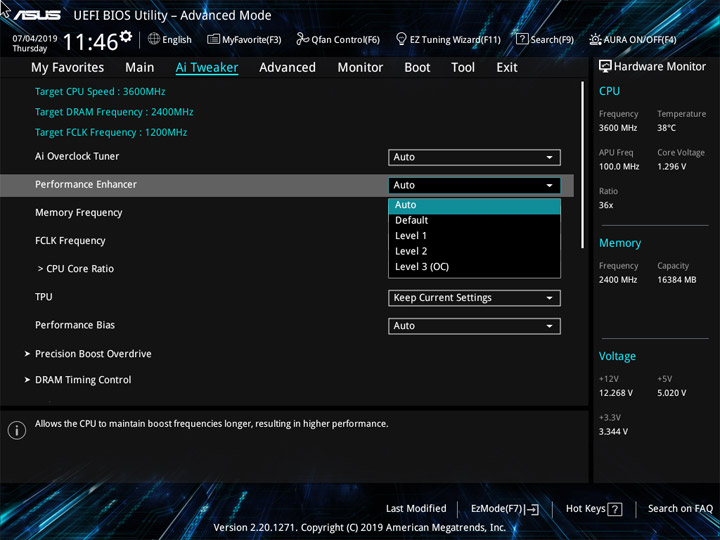
Task: Open the Monitor tab
Action: tap(360, 68)
